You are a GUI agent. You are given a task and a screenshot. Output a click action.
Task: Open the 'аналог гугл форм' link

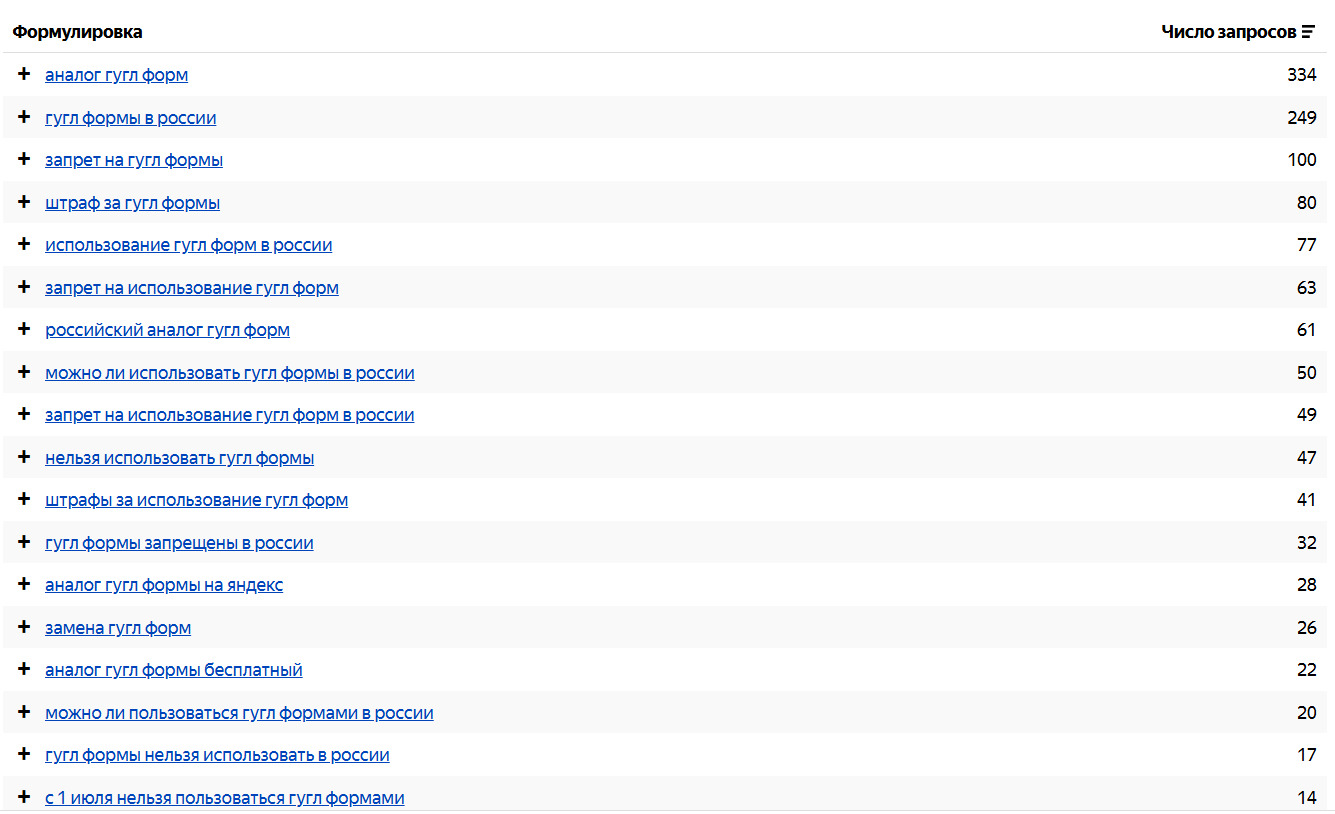point(116,75)
